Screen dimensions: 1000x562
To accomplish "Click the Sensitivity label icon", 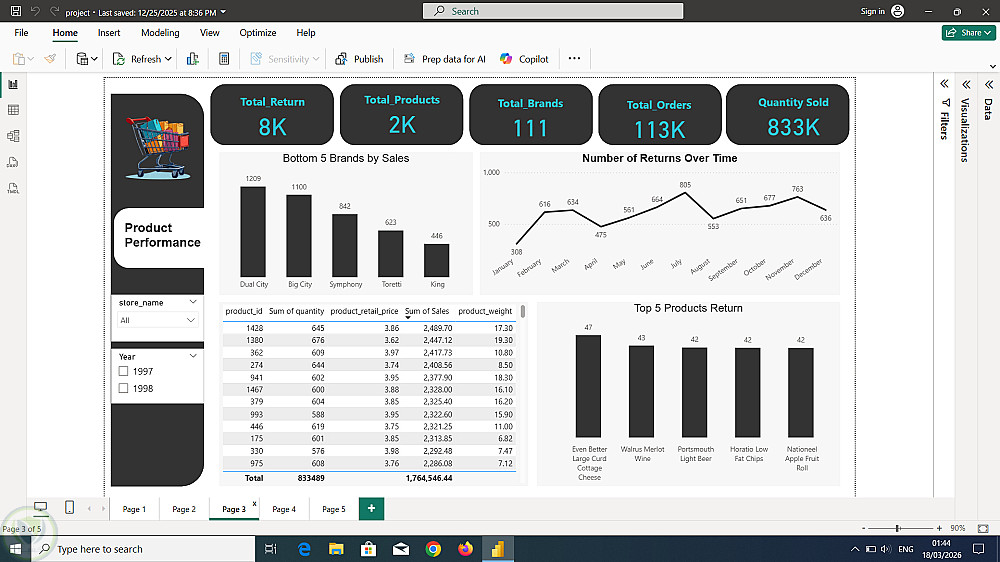I will (x=256, y=59).
